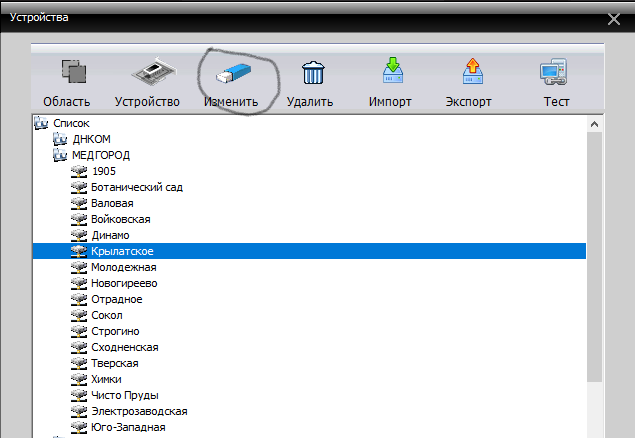Select the Сокол device entry

pos(107,315)
